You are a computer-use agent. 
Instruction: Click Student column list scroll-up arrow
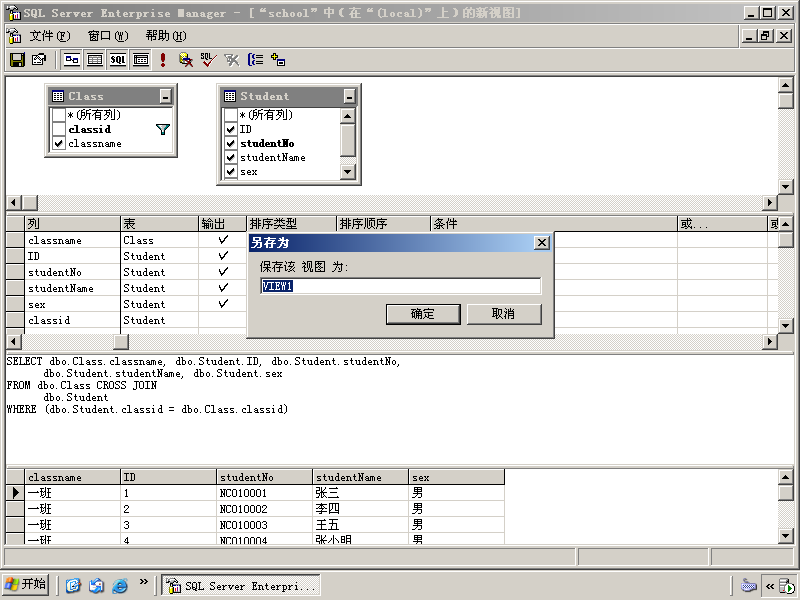pos(347,116)
